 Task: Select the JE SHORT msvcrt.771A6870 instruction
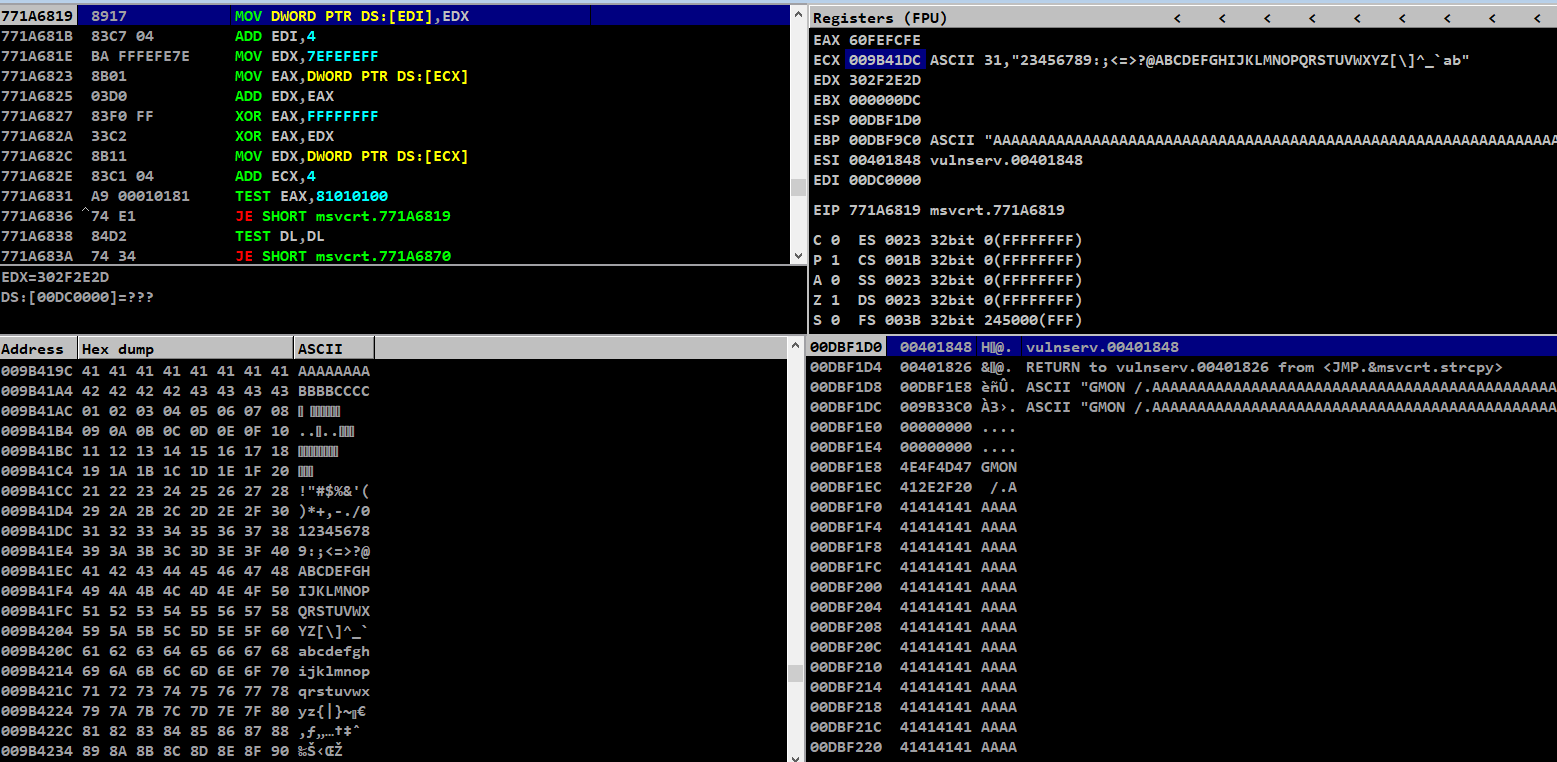click(x=343, y=256)
